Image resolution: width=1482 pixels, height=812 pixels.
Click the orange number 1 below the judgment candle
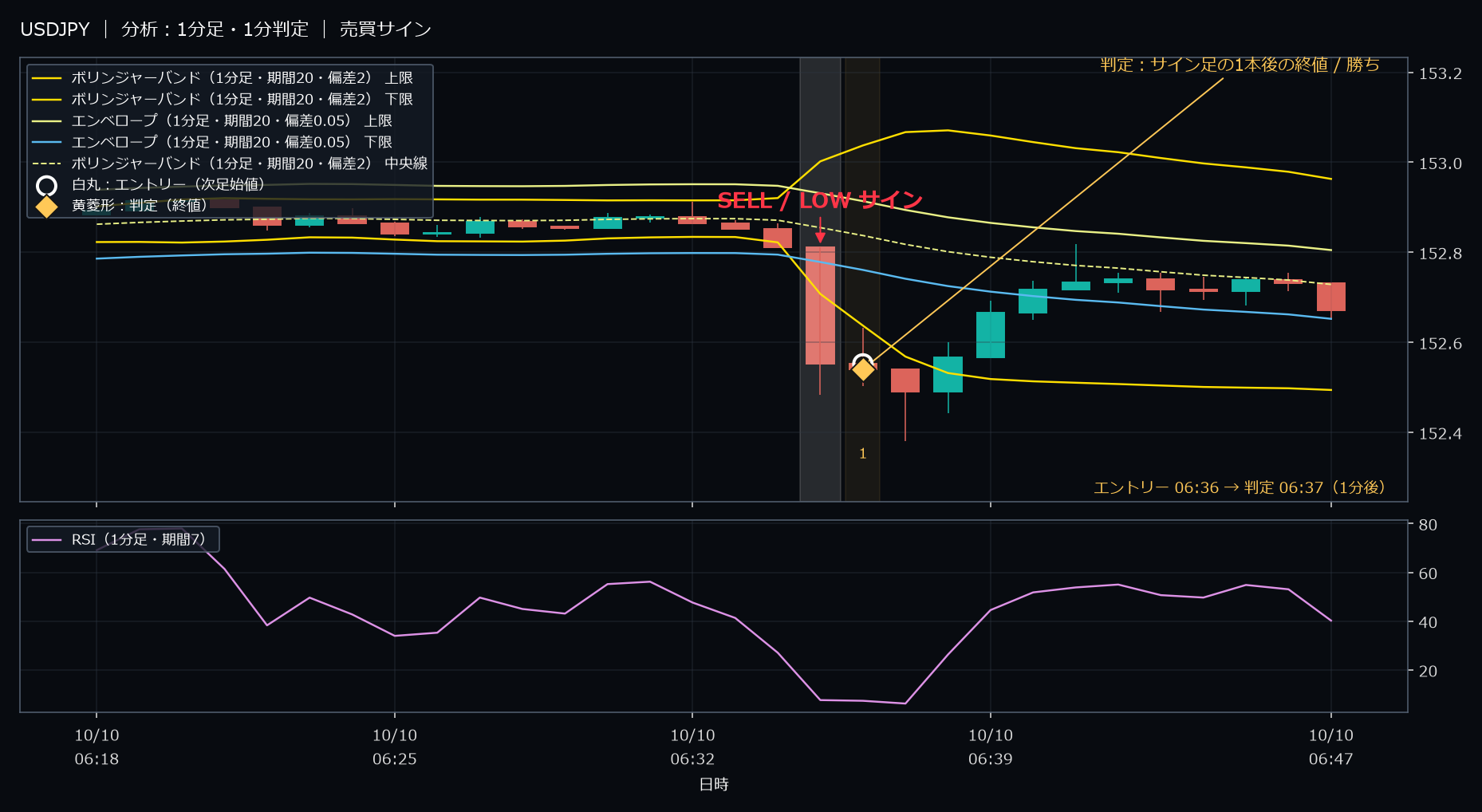point(862,454)
